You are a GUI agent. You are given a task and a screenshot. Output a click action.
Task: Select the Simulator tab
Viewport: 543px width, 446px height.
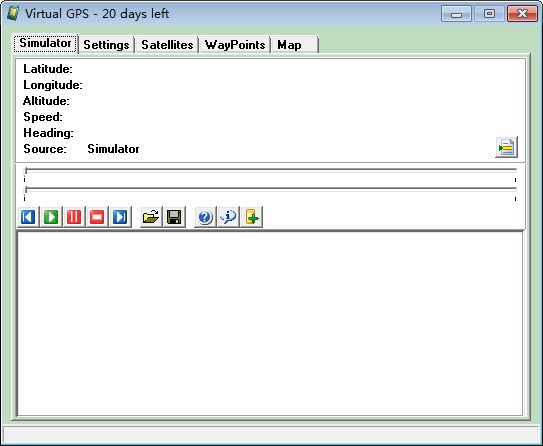tap(45, 43)
